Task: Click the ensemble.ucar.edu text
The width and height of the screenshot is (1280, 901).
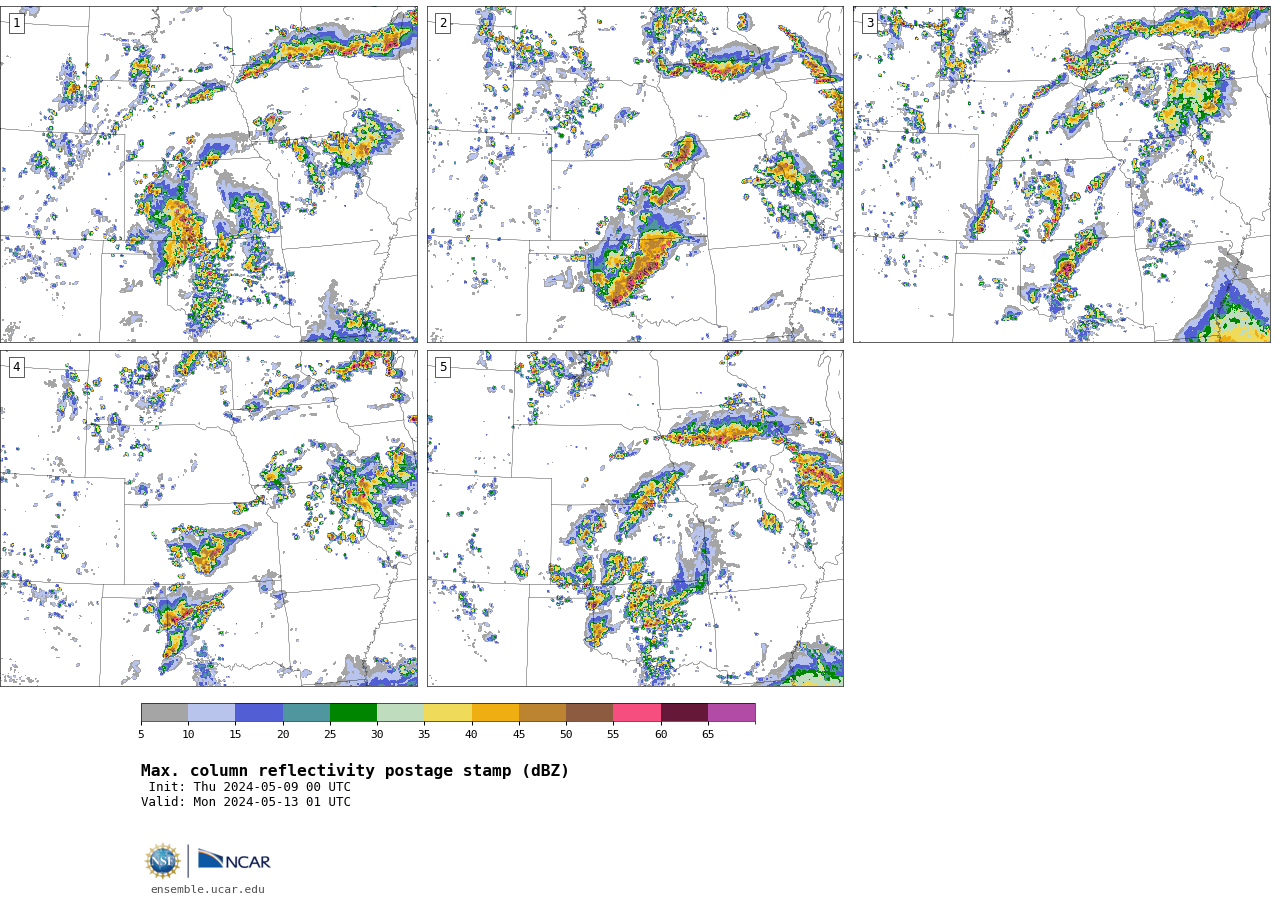Action: coord(208,889)
